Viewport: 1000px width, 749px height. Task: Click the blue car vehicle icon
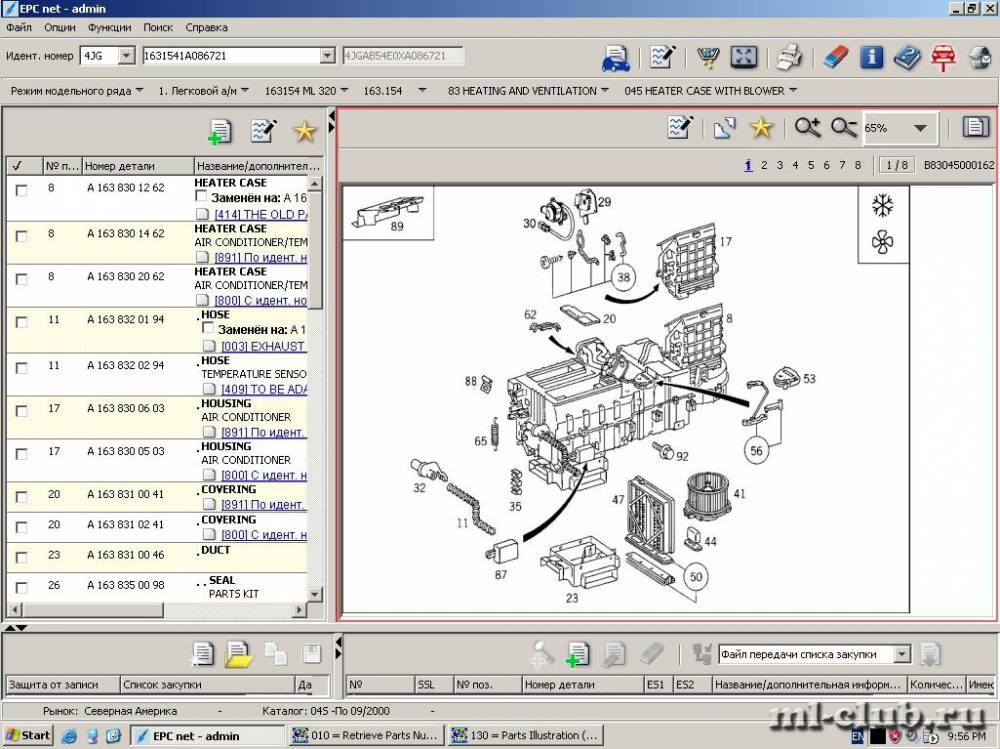tap(615, 58)
